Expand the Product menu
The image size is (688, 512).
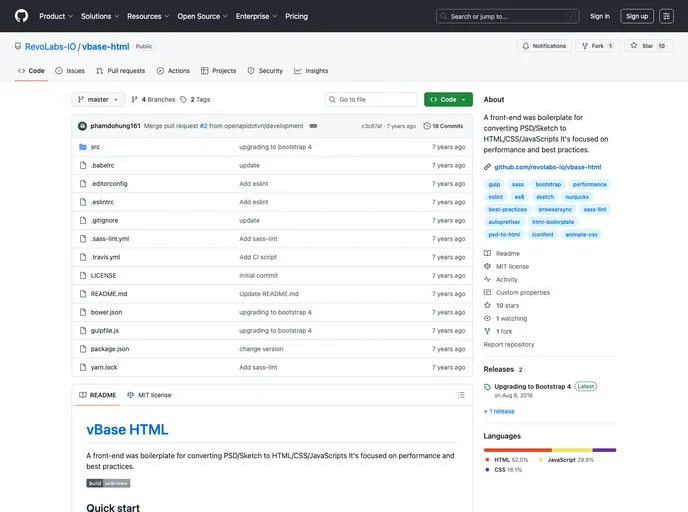click(56, 16)
